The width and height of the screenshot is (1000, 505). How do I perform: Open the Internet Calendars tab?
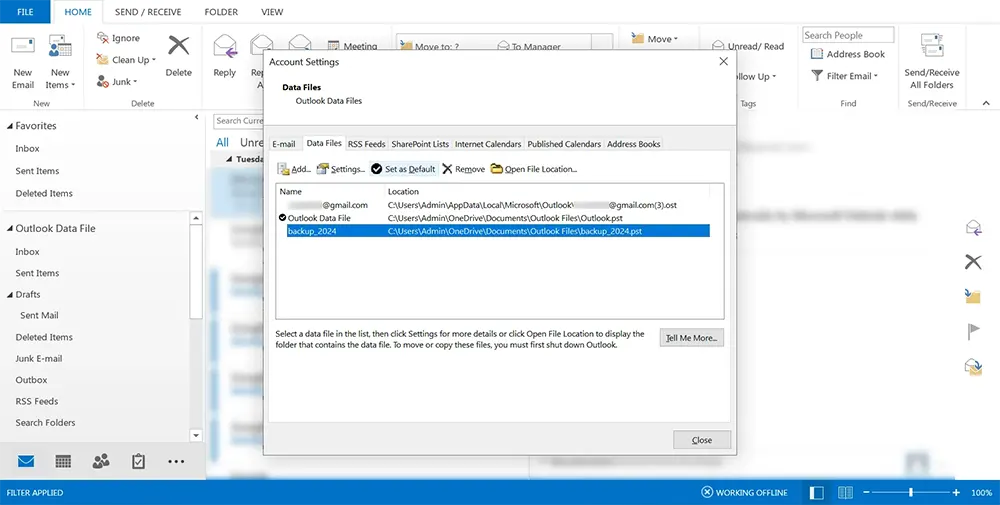pos(488,144)
